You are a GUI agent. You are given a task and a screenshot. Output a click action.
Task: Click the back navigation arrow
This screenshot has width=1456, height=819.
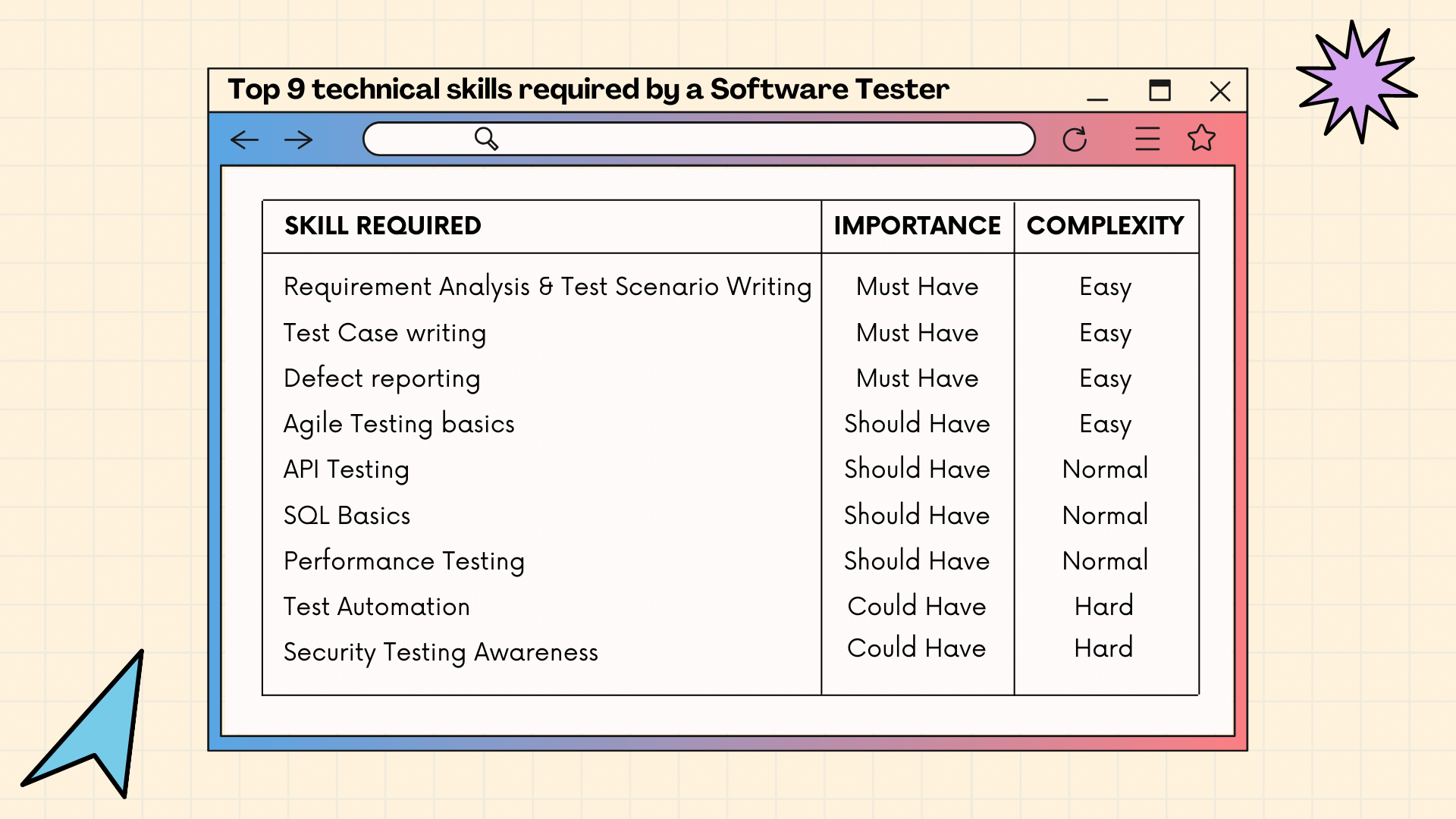(x=244, y=139)
